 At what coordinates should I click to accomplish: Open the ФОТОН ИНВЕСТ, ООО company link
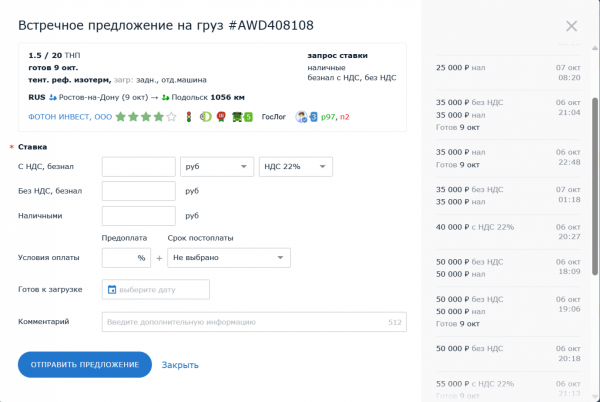coord(70,117)
